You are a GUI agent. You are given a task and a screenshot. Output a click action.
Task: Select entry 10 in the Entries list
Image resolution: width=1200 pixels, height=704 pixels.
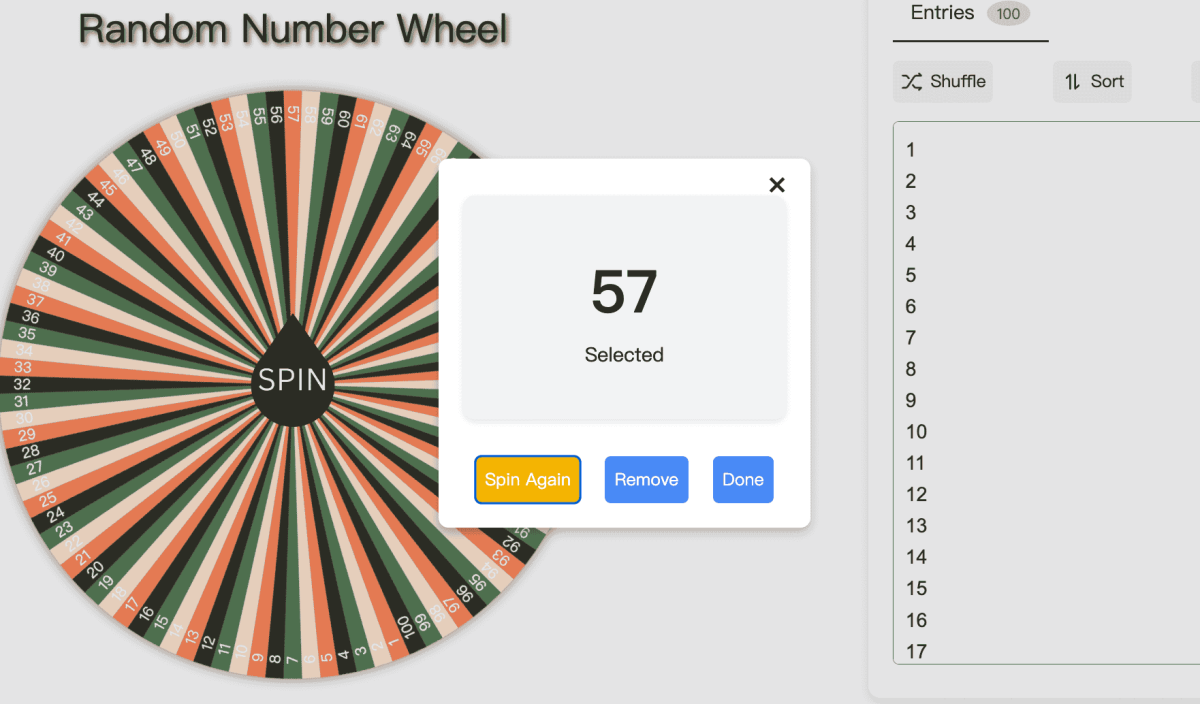(x=915, y=431)
